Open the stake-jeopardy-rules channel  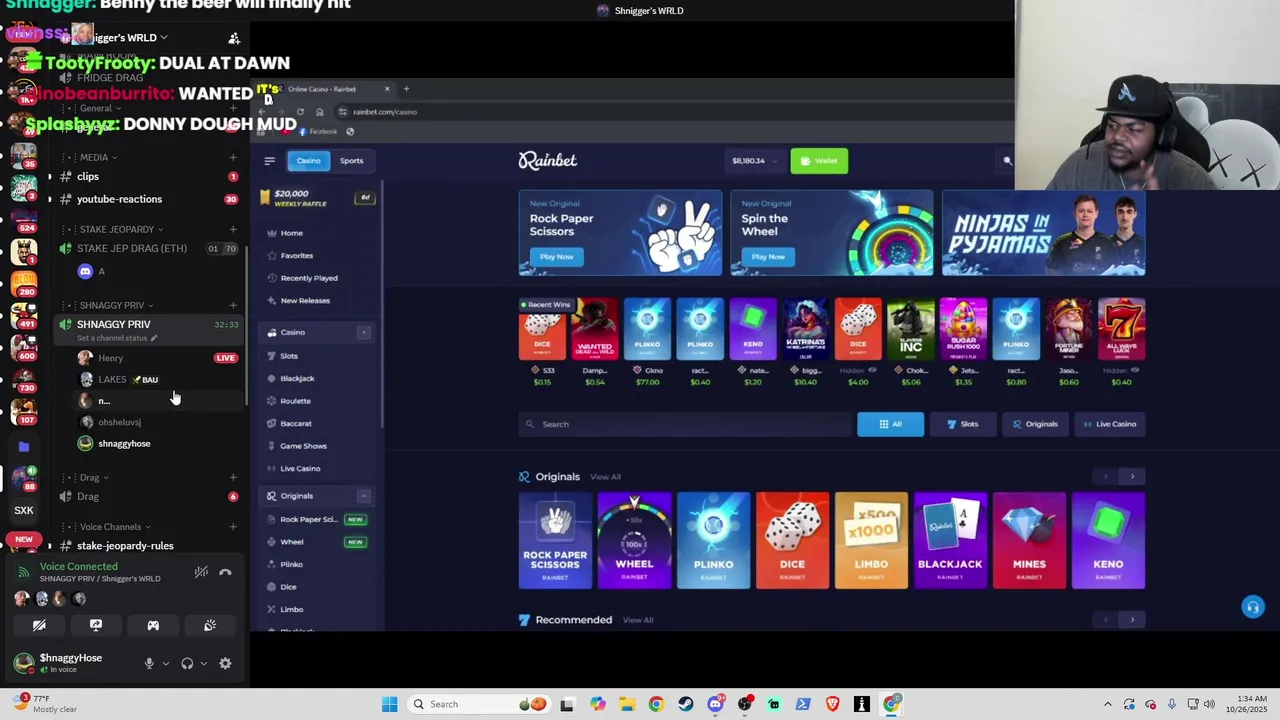pyautogui.click(x=125, y=546)
